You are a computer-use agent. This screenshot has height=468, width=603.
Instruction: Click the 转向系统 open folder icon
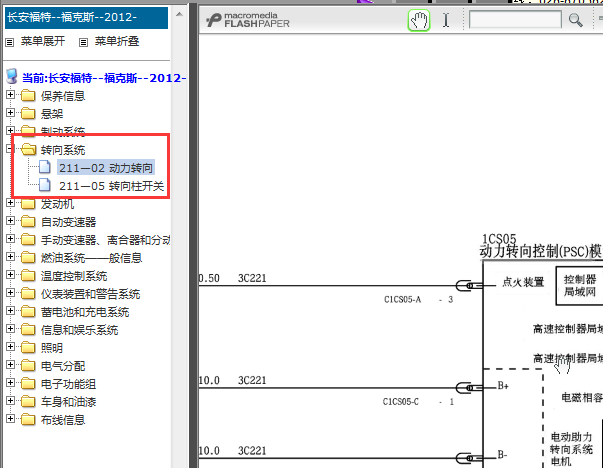point(28,149)
